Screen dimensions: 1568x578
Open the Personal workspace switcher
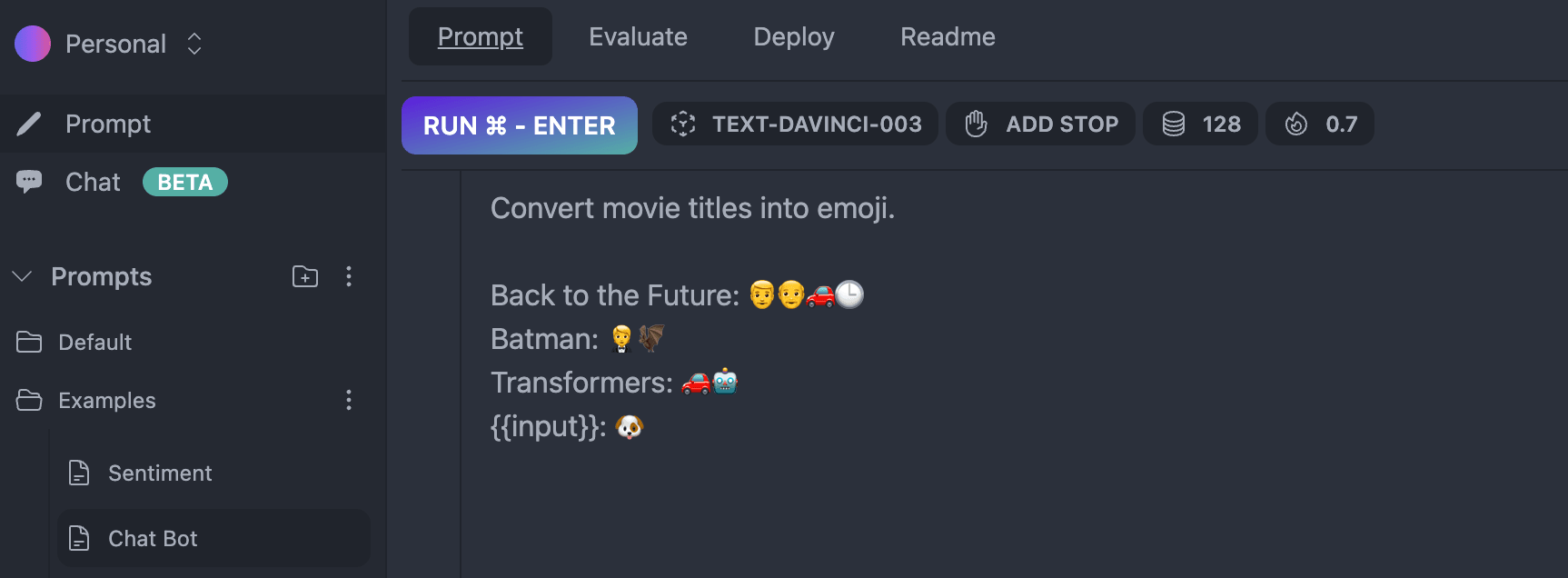108,44
